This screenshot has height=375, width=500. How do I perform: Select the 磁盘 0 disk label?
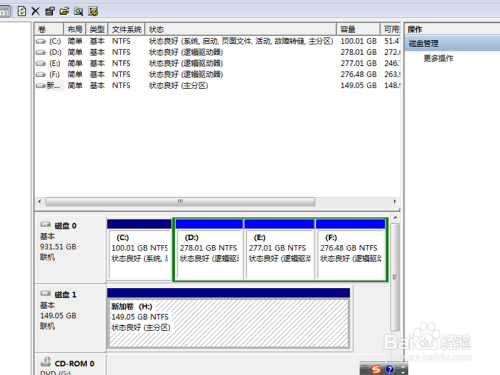coord(65,226)
